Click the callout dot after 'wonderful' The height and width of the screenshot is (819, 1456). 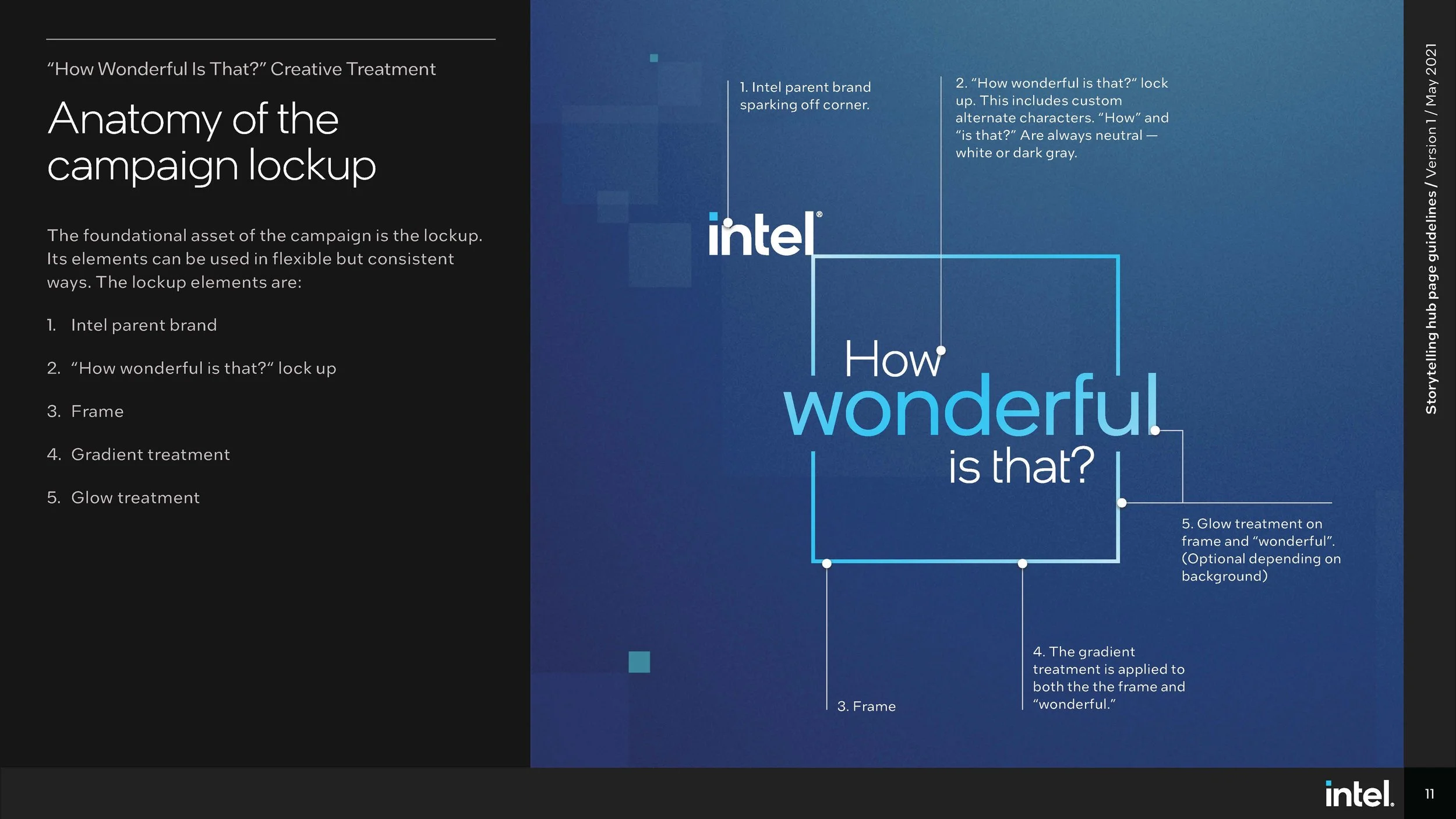tap(1155, 430)
